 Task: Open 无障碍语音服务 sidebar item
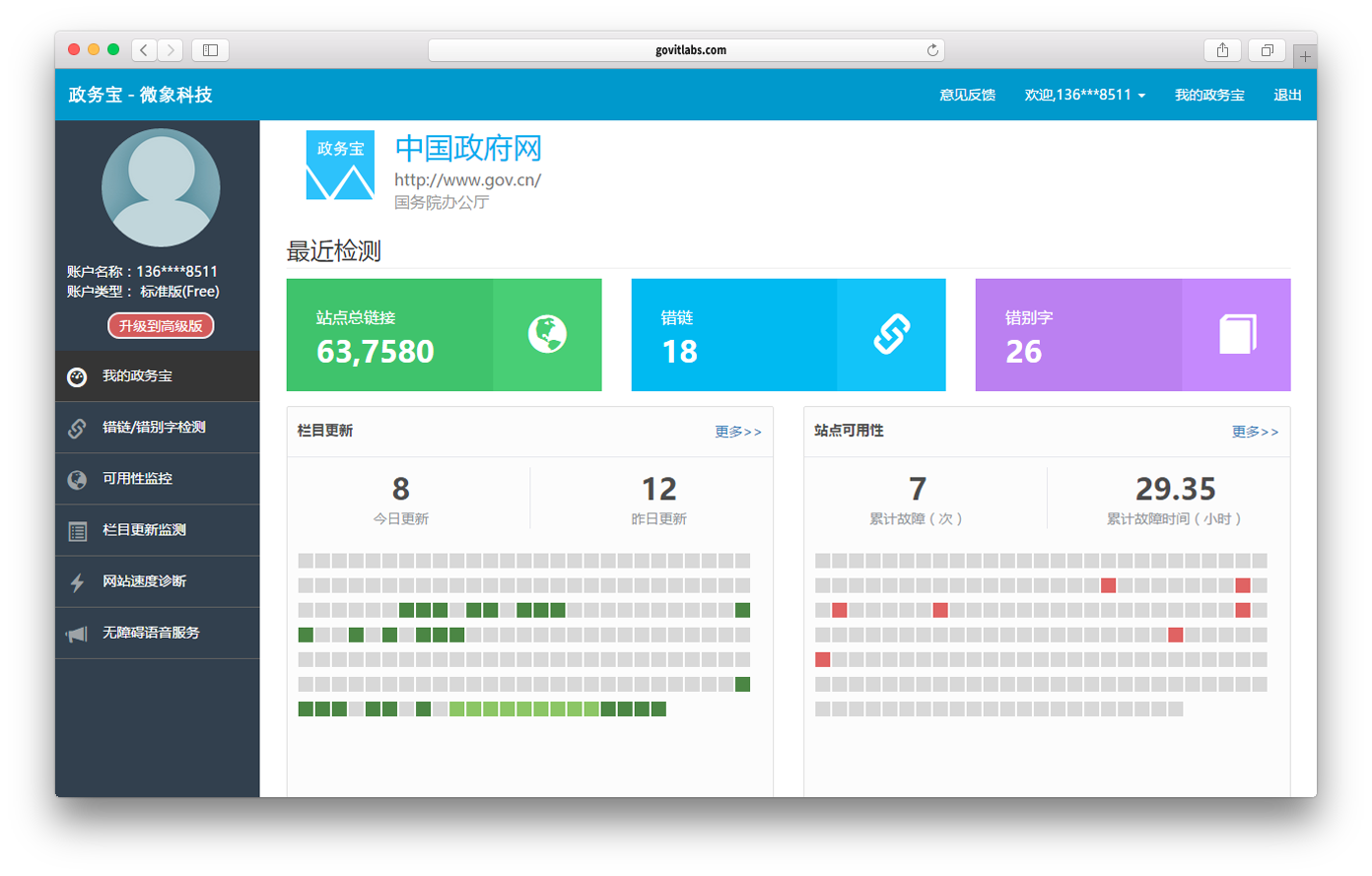158,633
